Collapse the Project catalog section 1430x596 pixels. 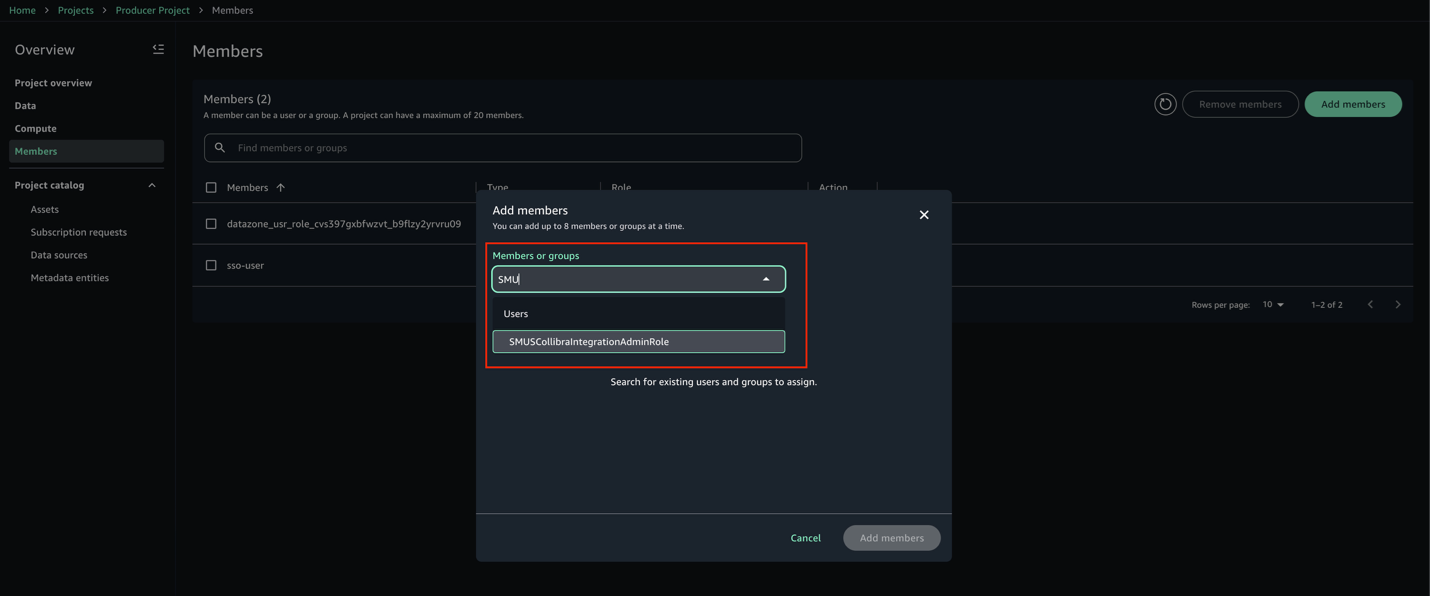point(152,185)
